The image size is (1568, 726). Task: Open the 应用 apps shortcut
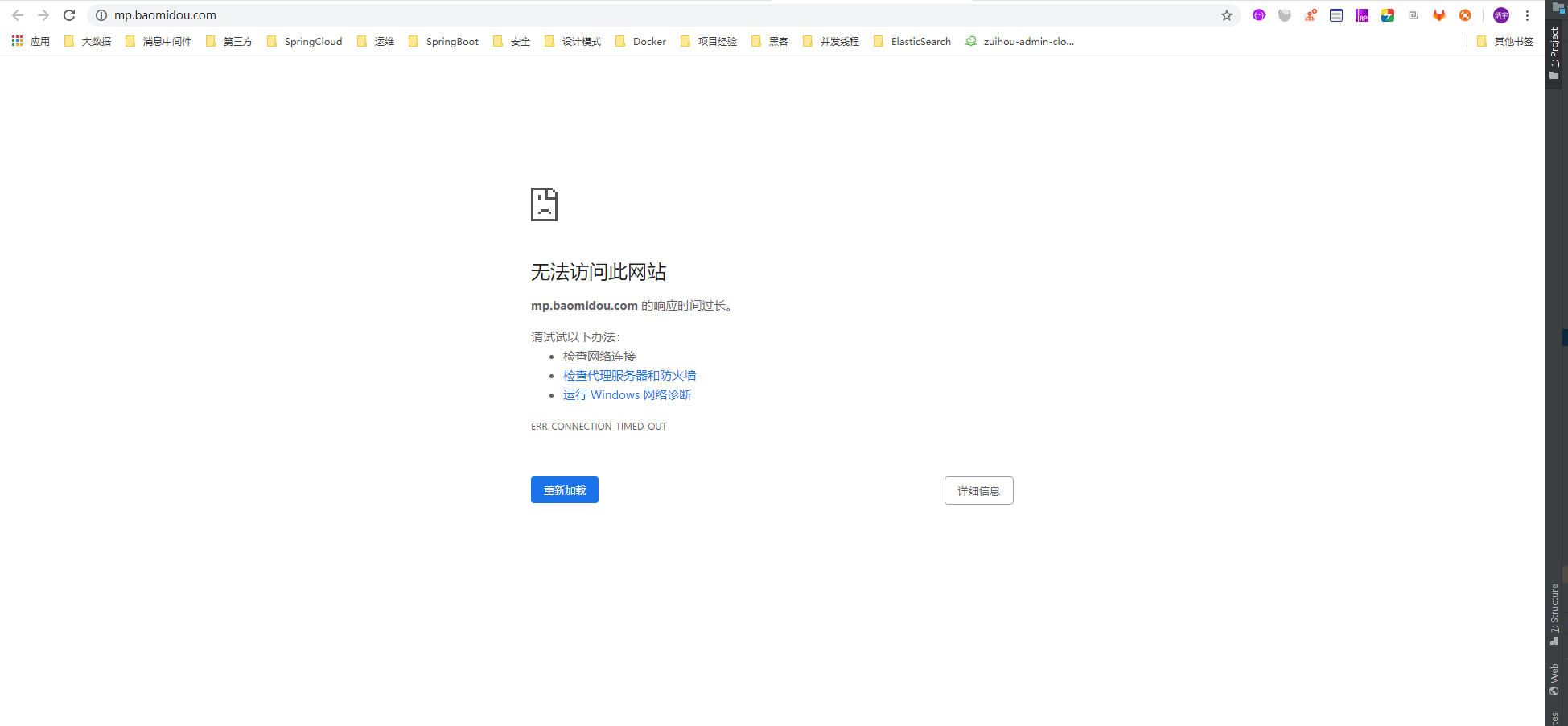click(31, 41)
